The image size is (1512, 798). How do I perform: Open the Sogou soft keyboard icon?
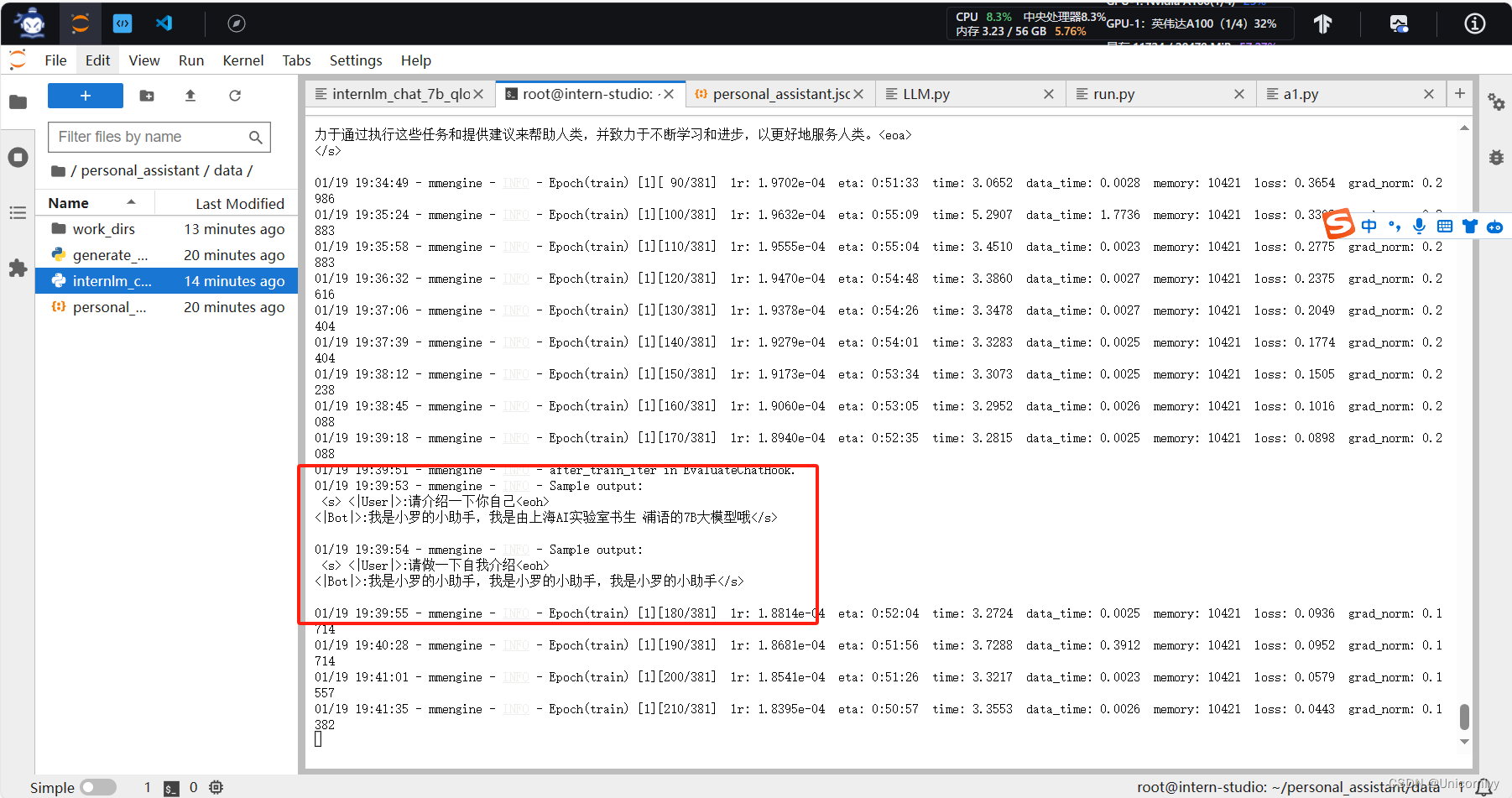click(x=1444, y=226)
